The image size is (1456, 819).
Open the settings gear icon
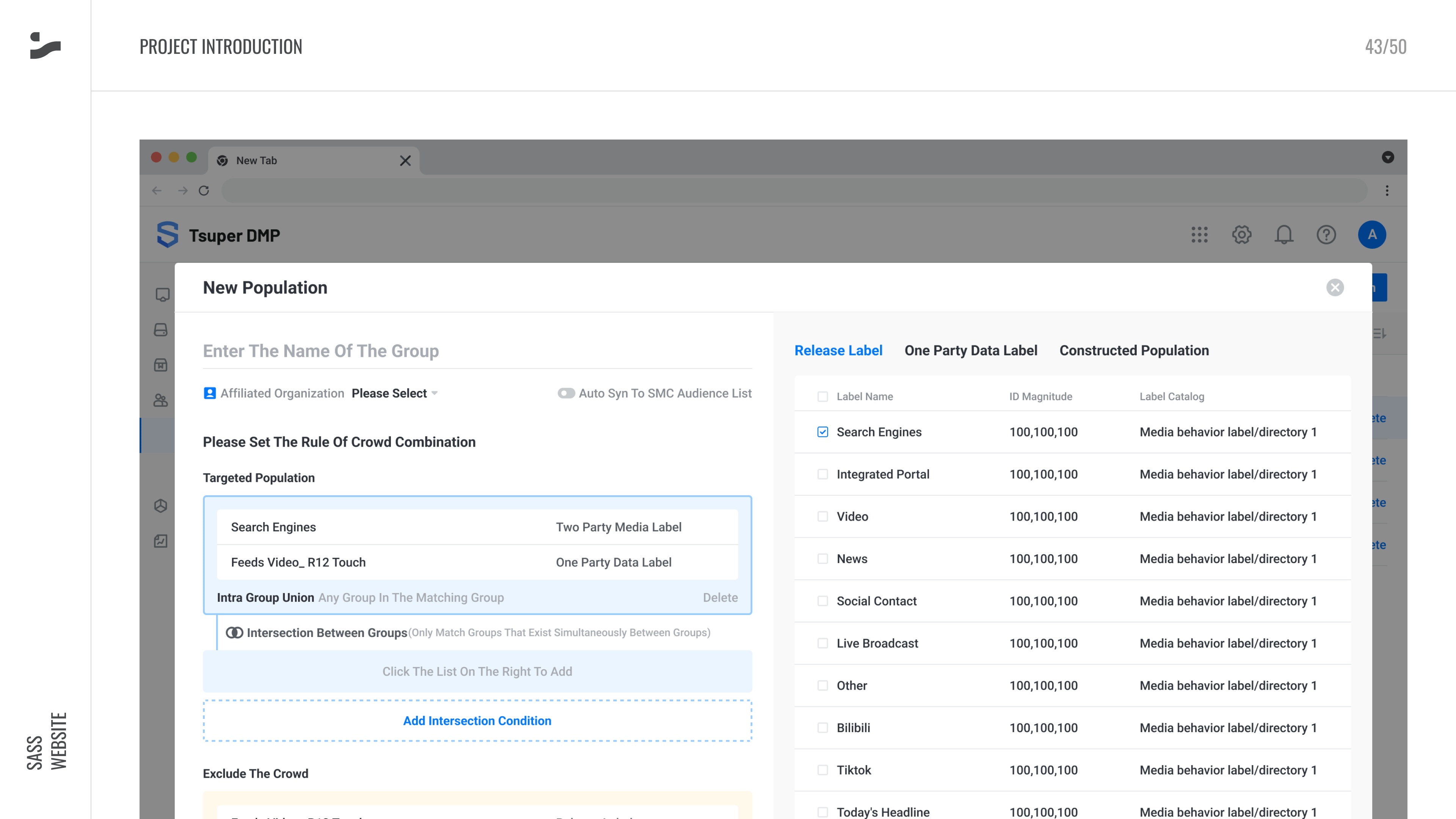coord(1241,235)
